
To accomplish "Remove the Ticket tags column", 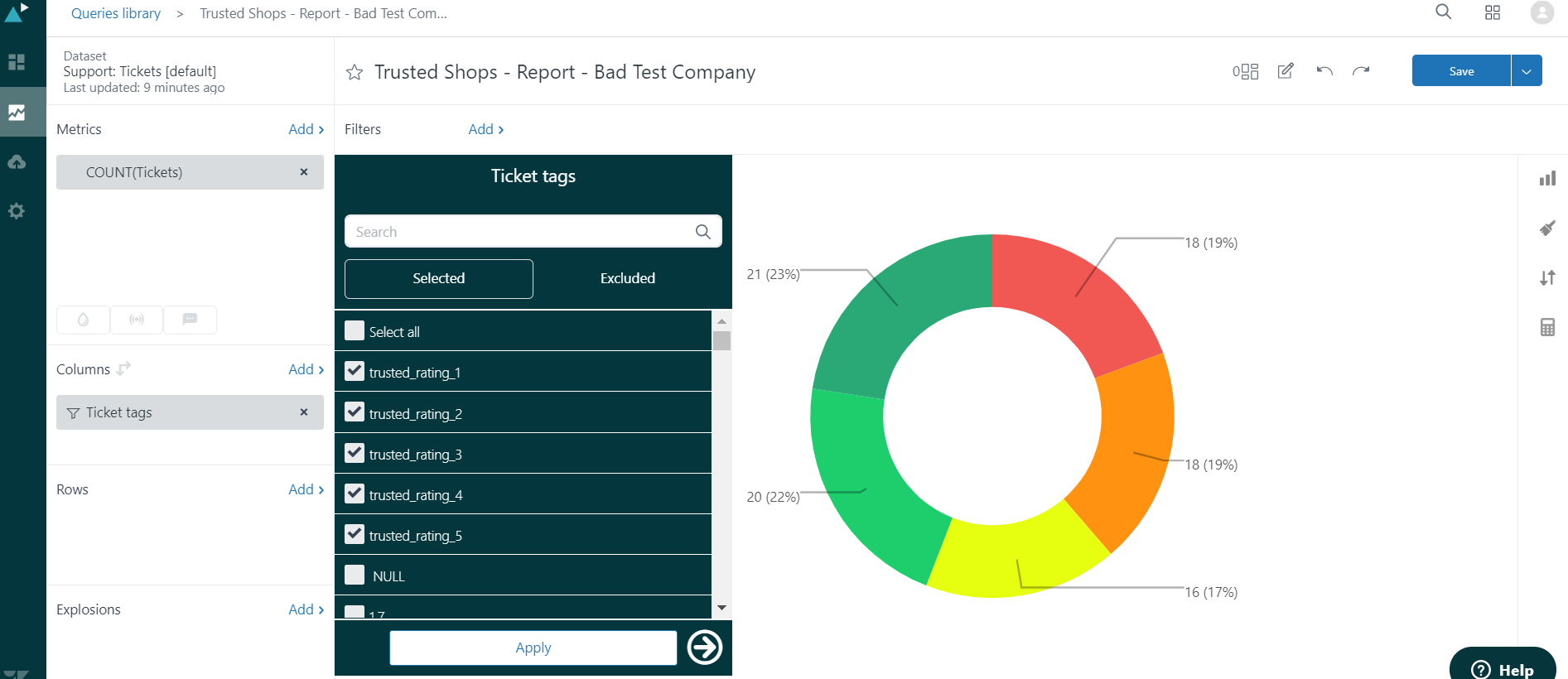I will 304,412.
